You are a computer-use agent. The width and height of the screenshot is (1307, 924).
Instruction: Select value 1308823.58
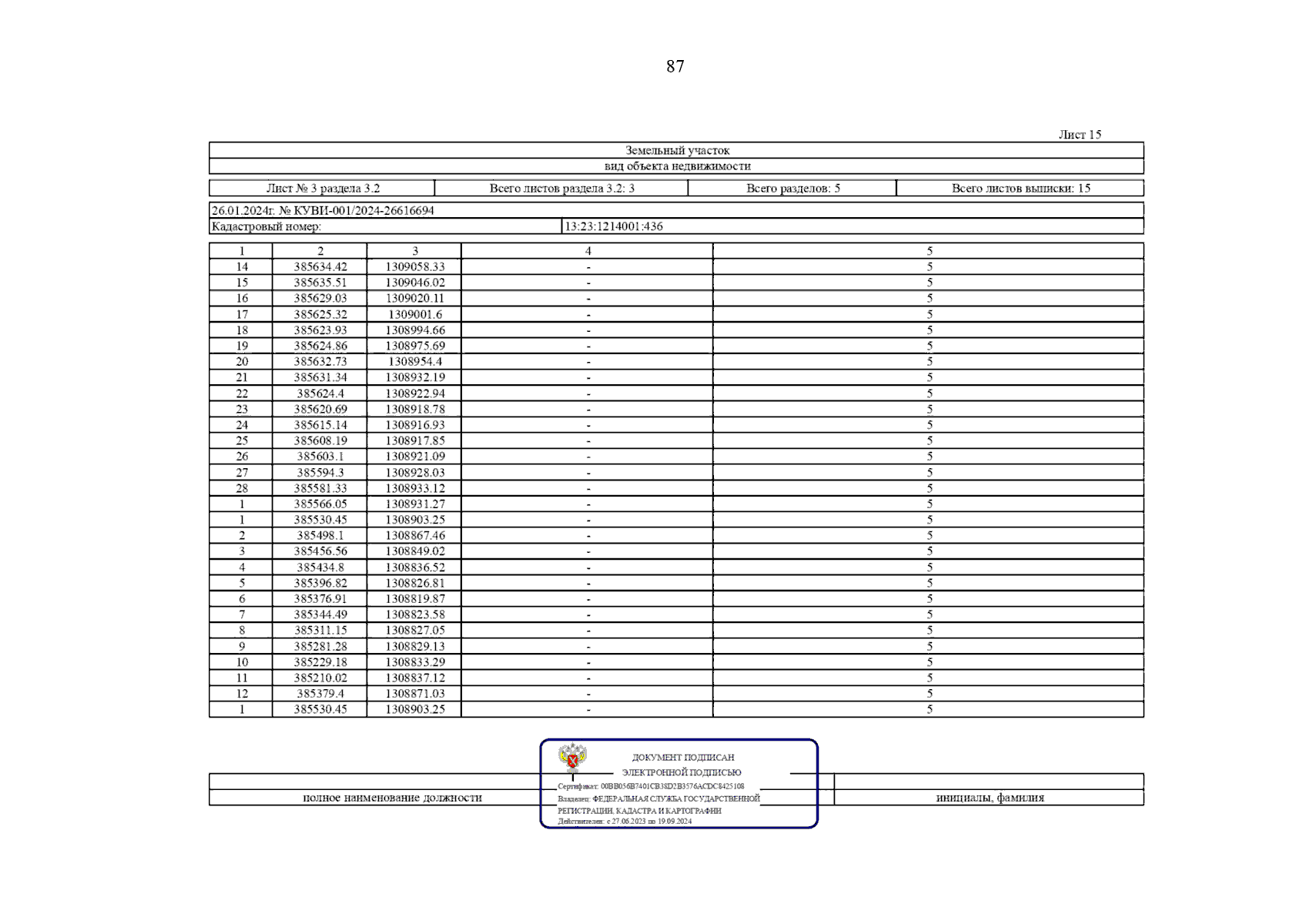[415, 614]
